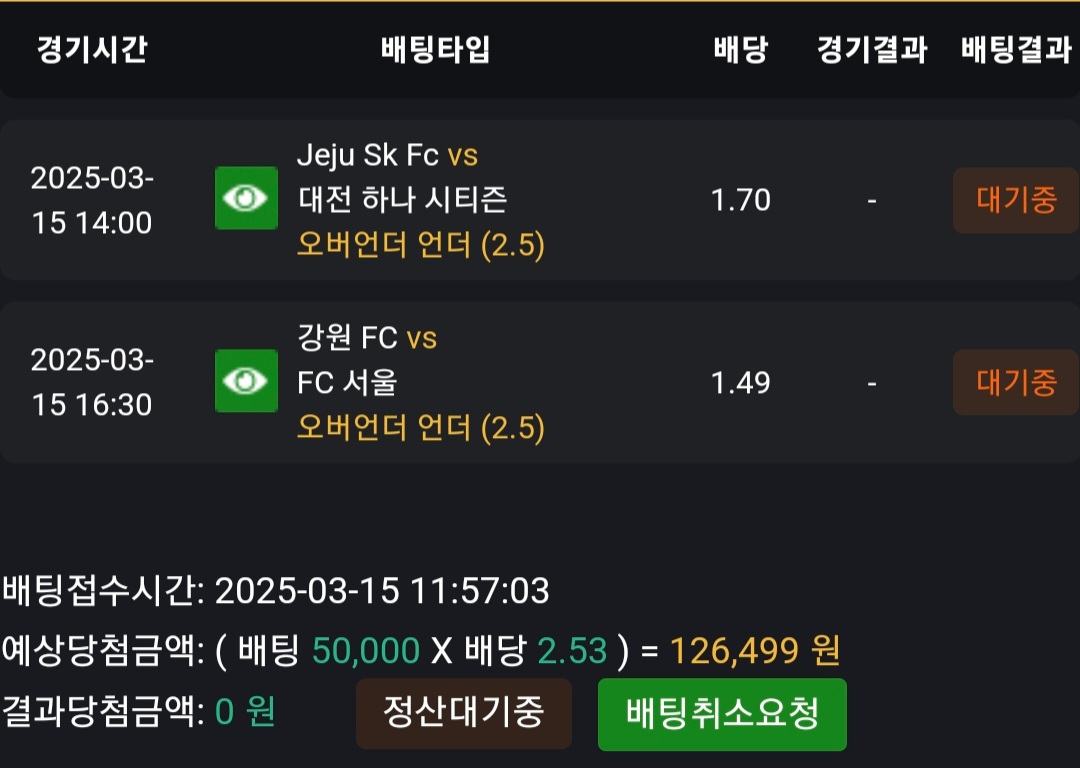Click the 대전 하나 시티즌 team name
The image size is (1080, 768).
click(x=402, y=200)
